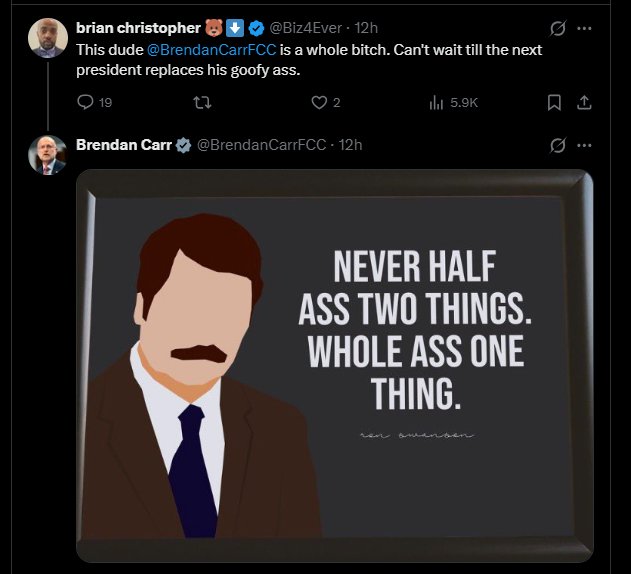Open the @Biz4Ever handle
This screenshot has width=631, height=574.
click(305, 28)
